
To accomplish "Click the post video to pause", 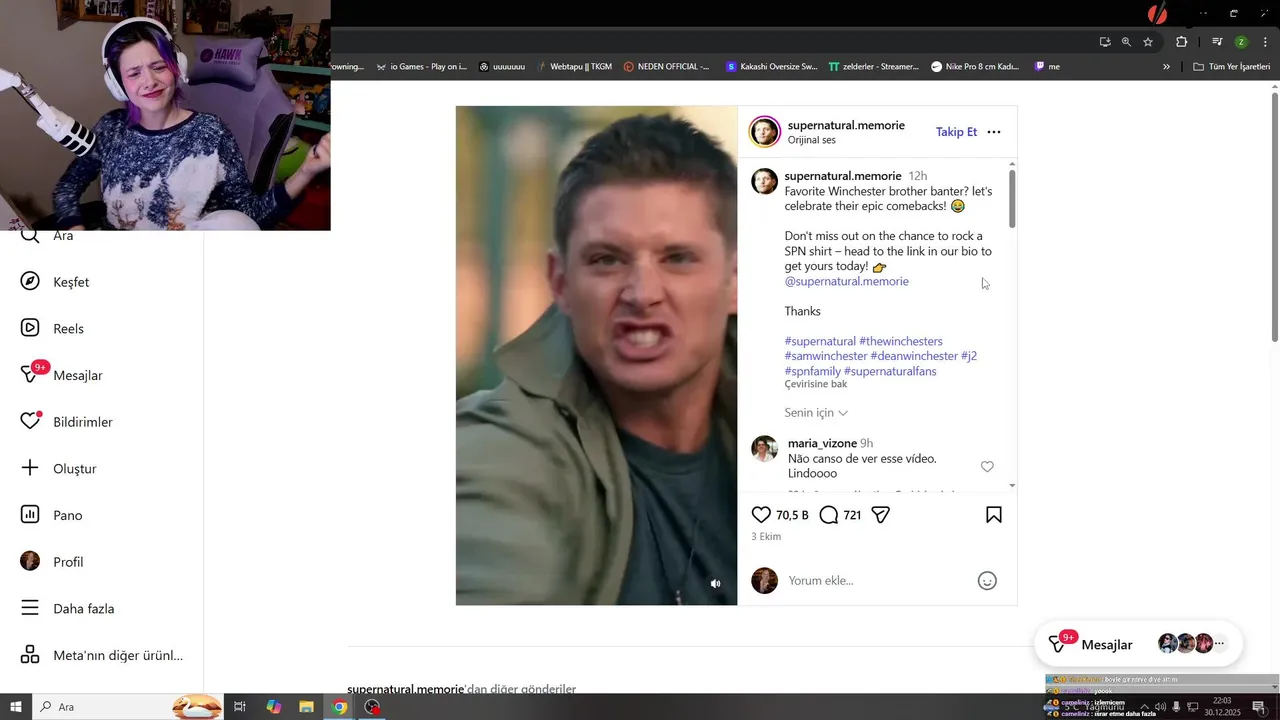I will [596, 355].
